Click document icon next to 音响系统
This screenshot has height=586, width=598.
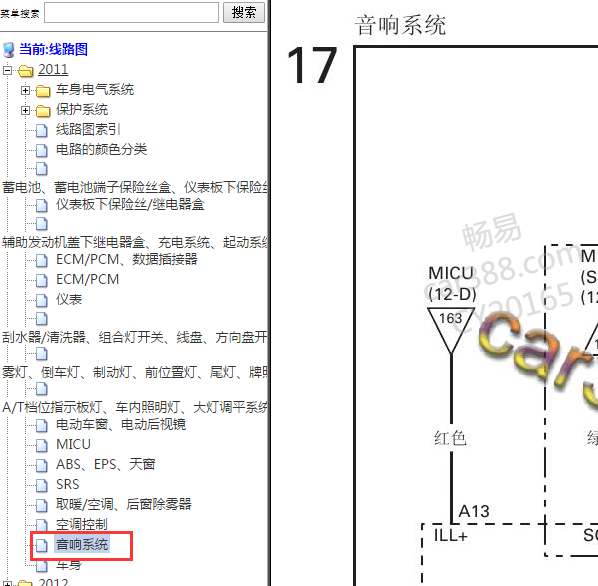42,545
